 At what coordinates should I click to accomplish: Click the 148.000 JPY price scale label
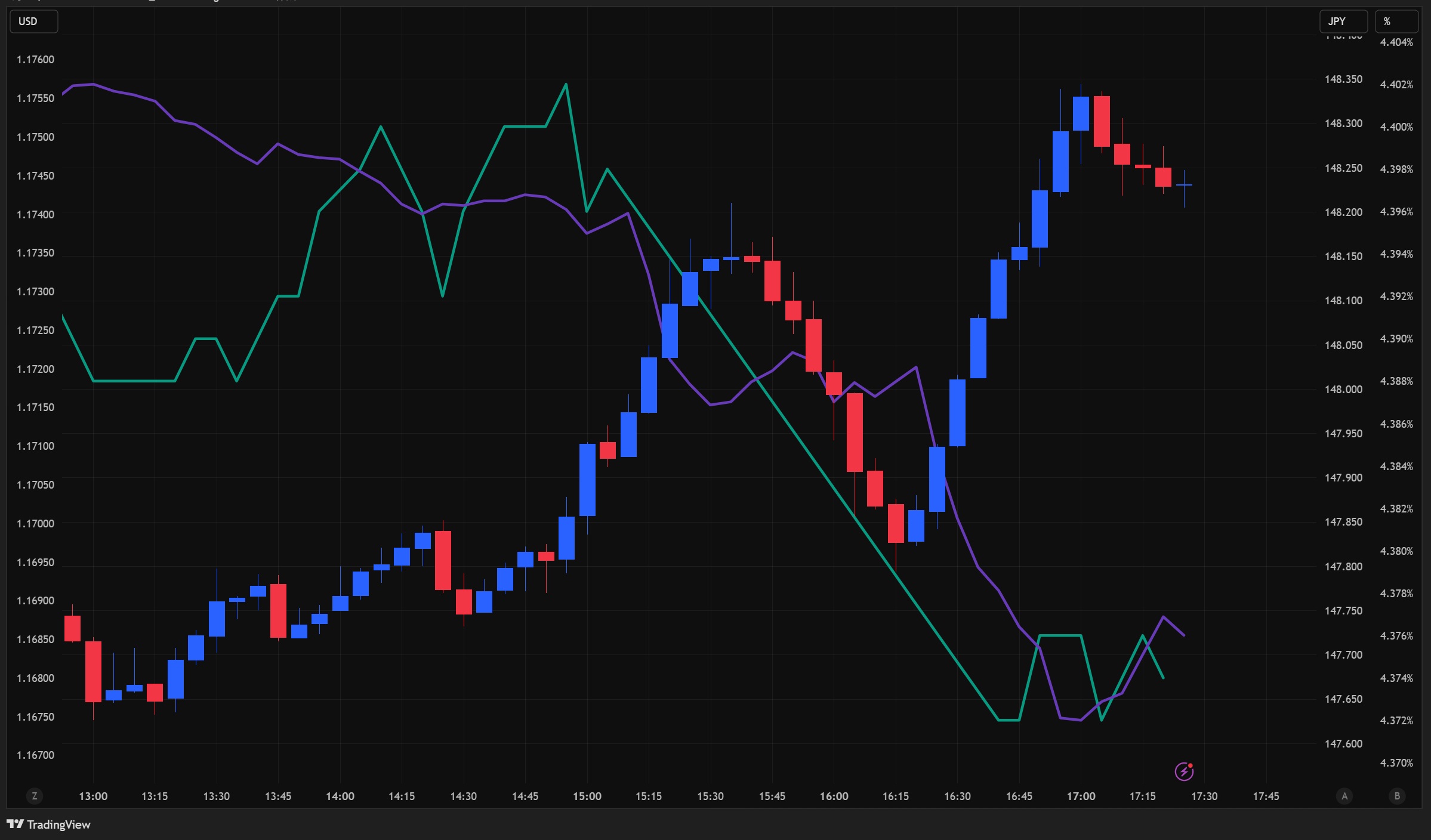point(1343,390)
